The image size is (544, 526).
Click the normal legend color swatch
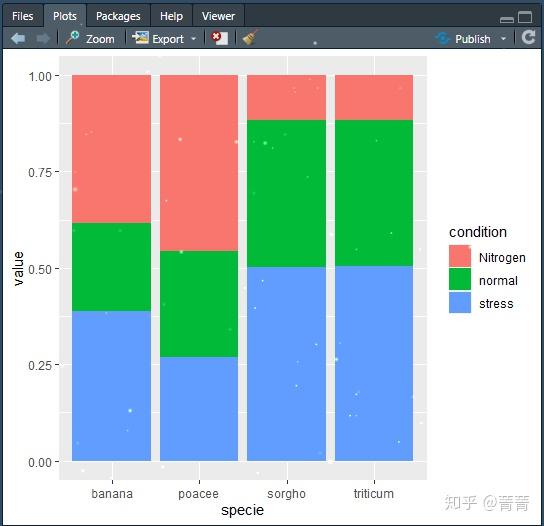coord(460,279)
